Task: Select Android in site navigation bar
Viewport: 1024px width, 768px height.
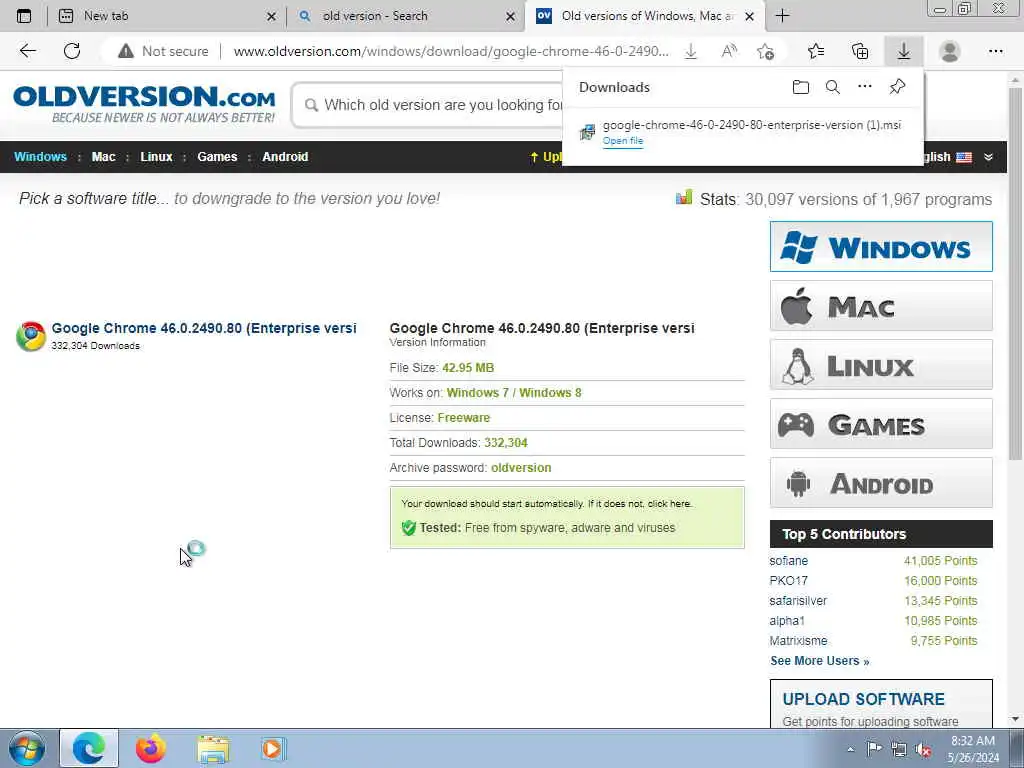Action: pos(285,157)
